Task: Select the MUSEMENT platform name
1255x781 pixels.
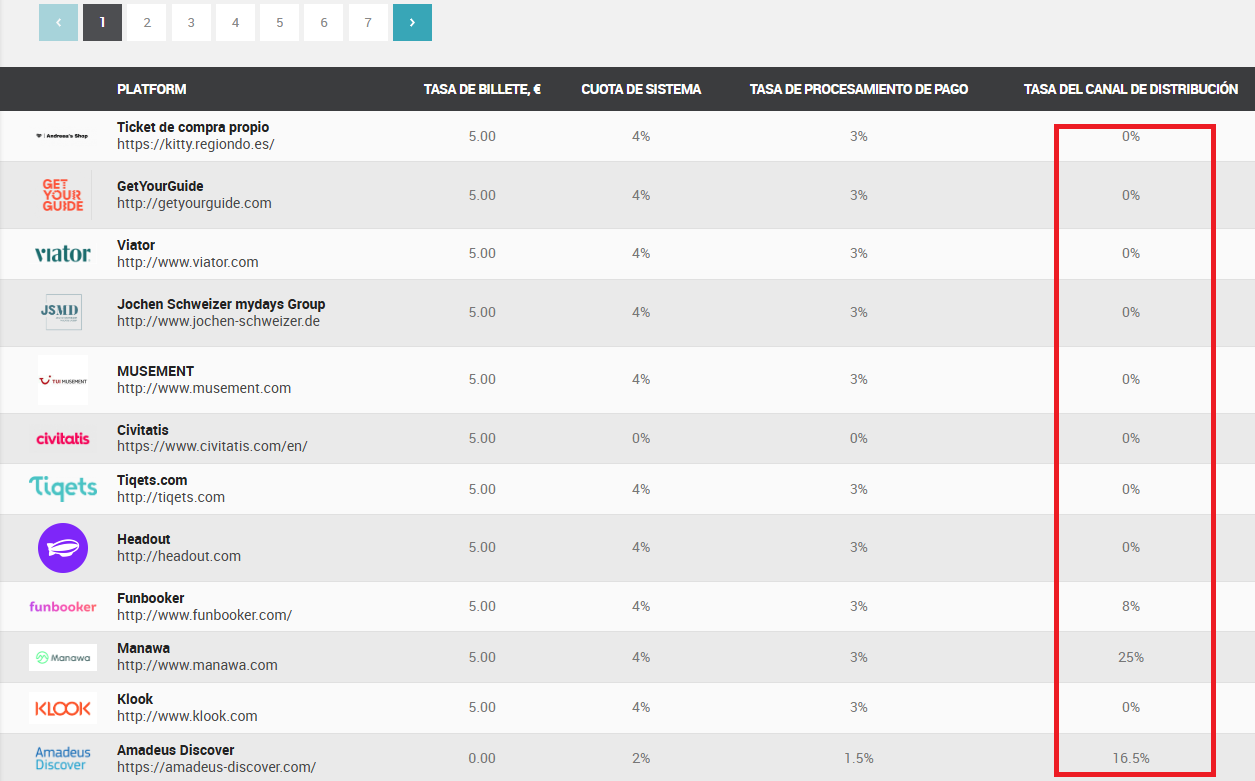Action: tap(155, 371)
